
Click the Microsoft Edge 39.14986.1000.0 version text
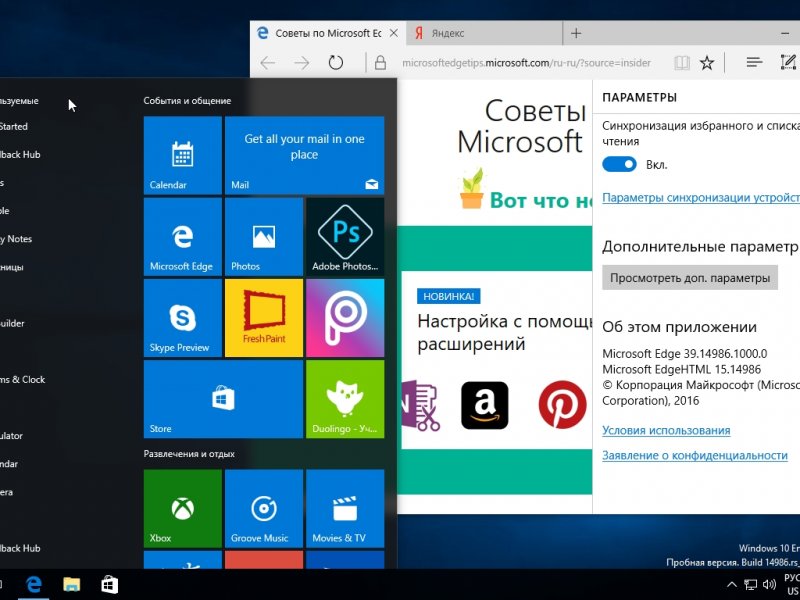tap(685, 354)
